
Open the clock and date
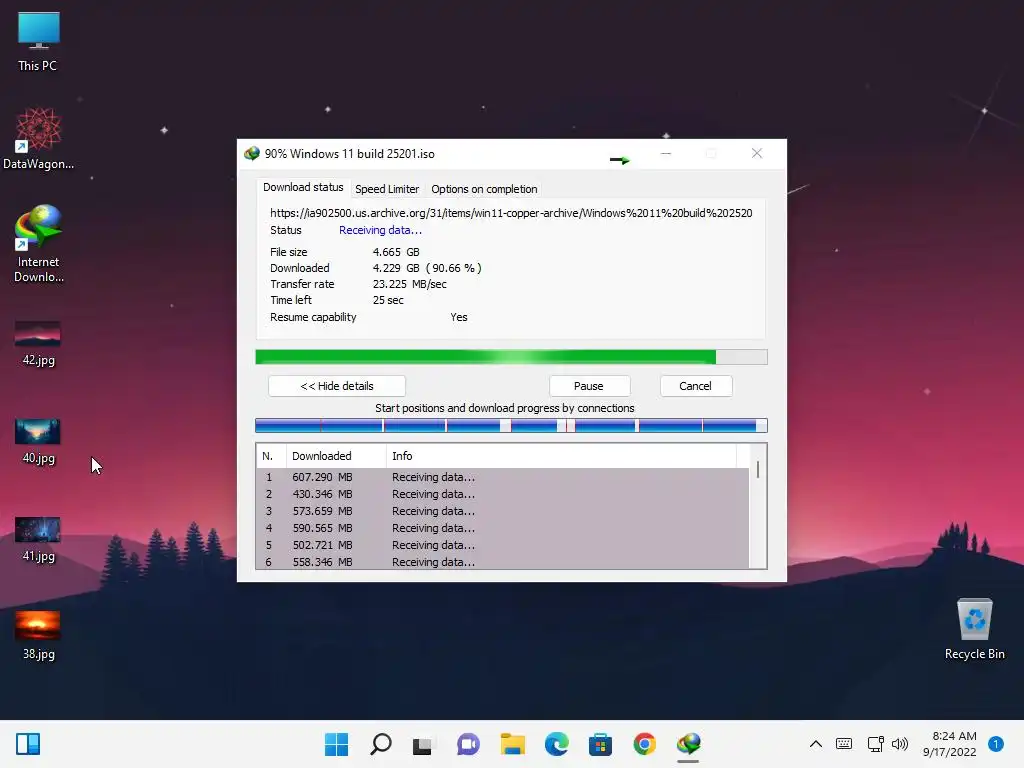click(950, 744)
